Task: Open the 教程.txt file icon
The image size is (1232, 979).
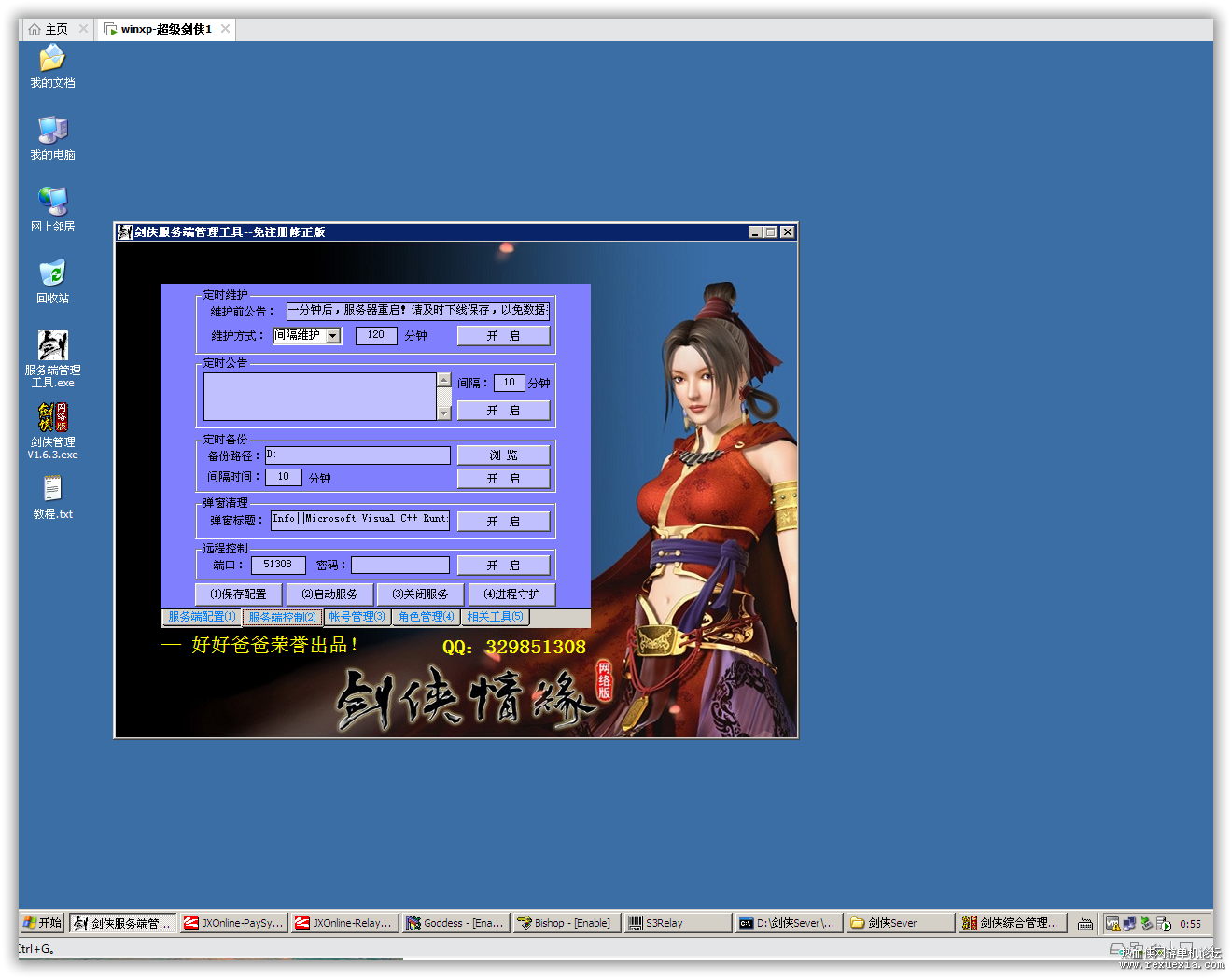Action: 52,490
